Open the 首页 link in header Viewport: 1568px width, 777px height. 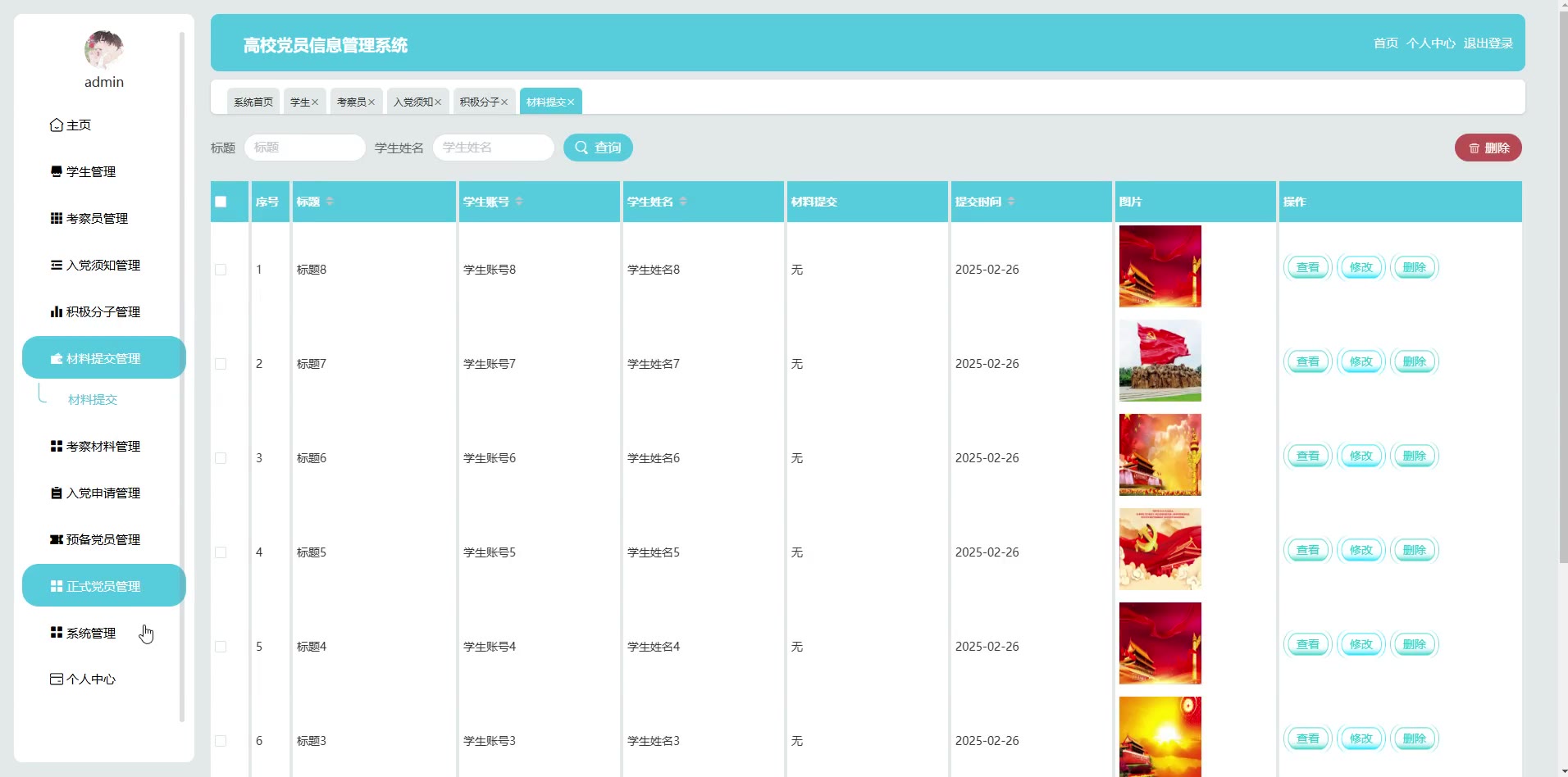[x=1386, y=43]
